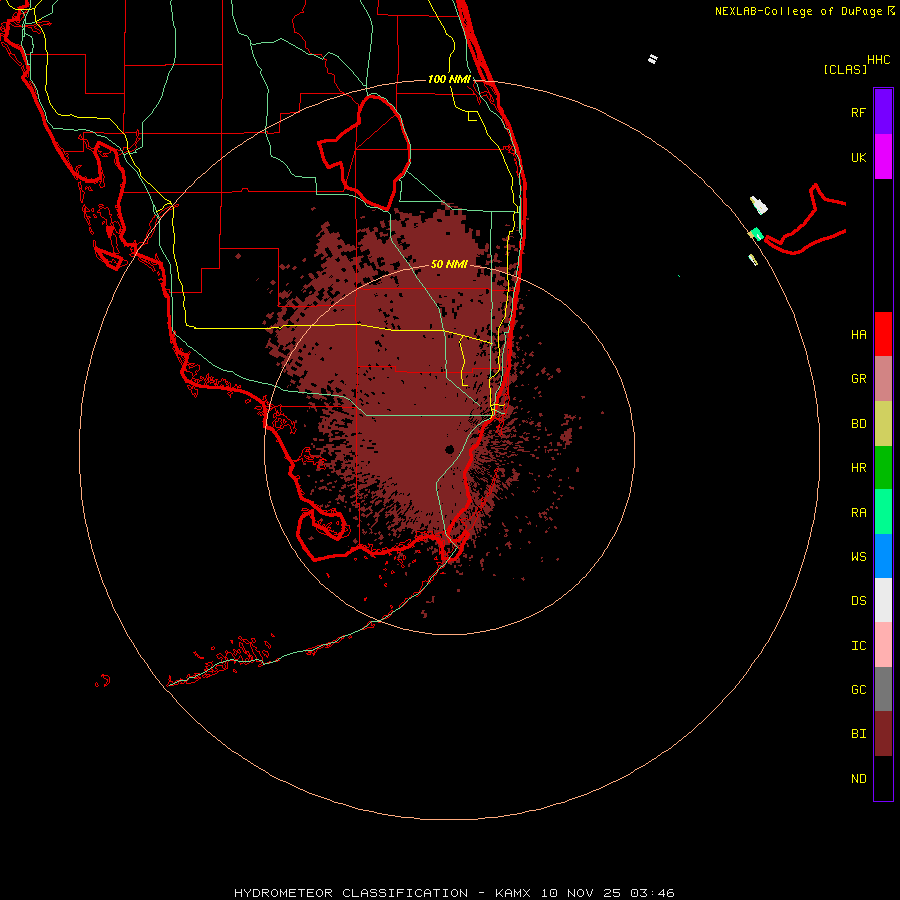The width and height of the screenshot is (900, 900).
Task: Select the GC gray legend swatch
Action: tap(883, 689)
